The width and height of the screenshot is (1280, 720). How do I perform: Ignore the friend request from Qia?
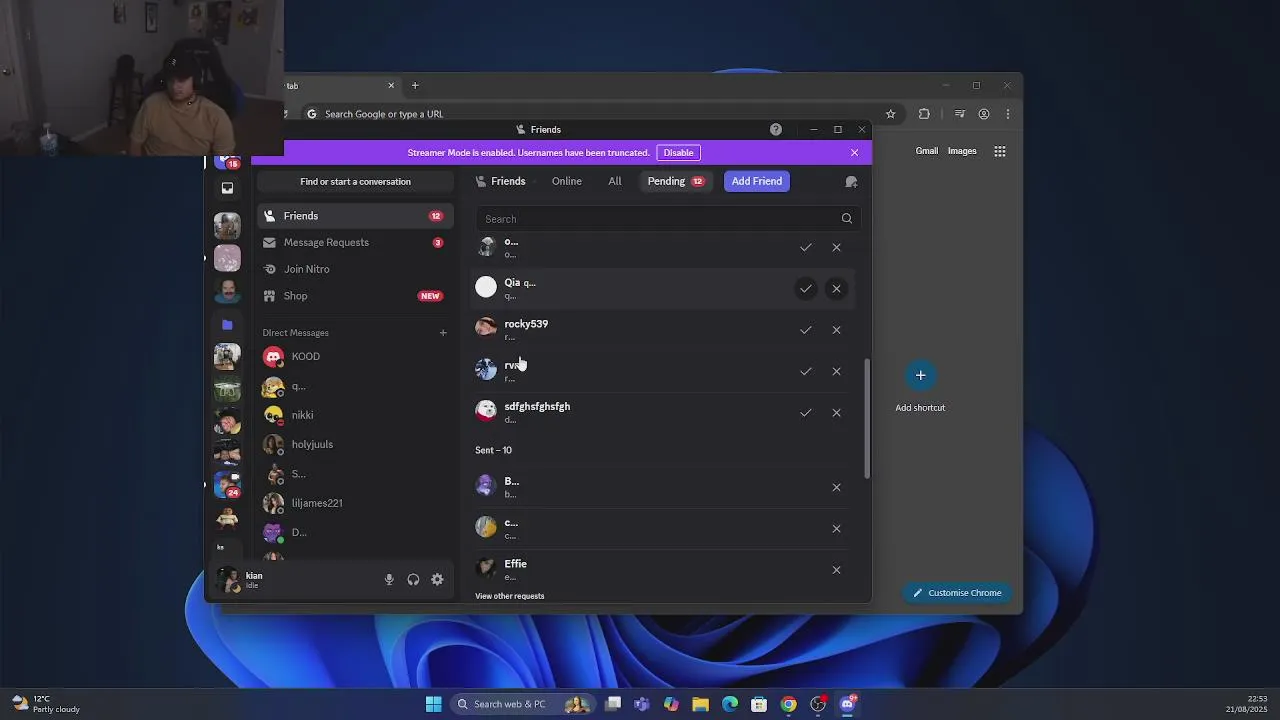[837, 289]
